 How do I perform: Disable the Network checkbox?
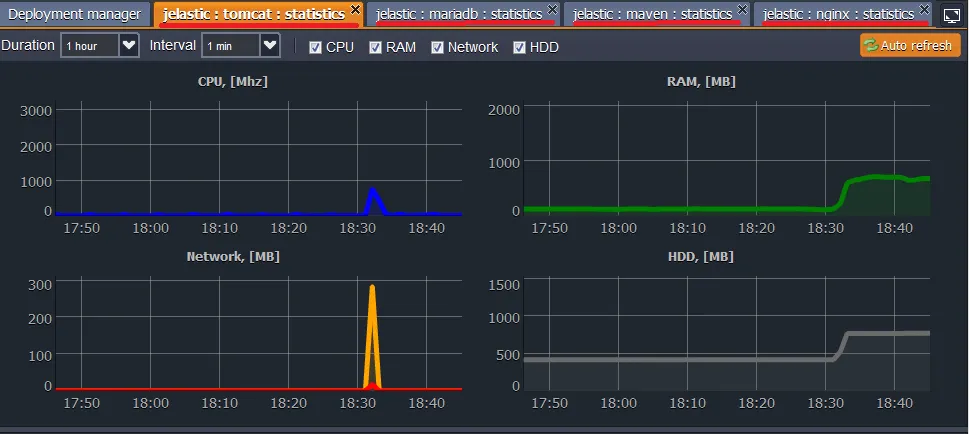pyautogui.click(x=438, y=47)
